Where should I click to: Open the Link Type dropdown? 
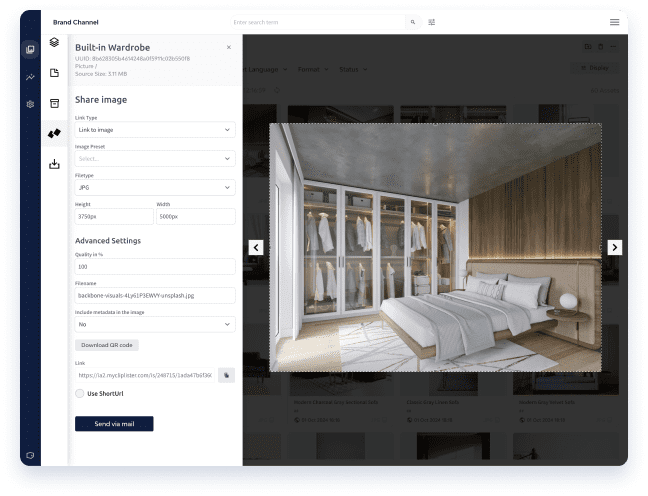point(155,130)
